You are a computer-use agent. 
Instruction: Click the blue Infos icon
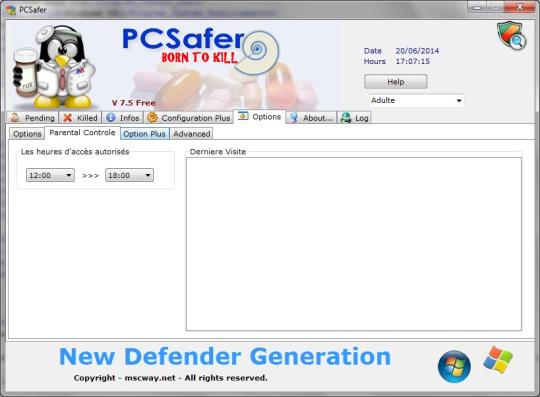coord(111,118)
